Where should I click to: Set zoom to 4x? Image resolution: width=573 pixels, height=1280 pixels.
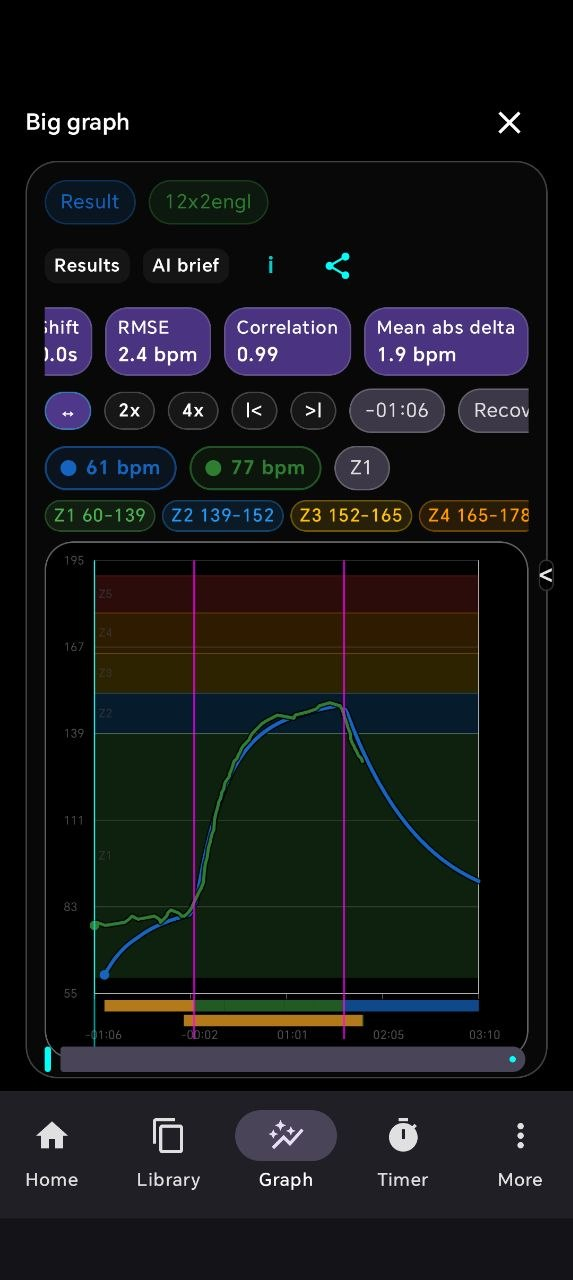(x=193, y=411)
